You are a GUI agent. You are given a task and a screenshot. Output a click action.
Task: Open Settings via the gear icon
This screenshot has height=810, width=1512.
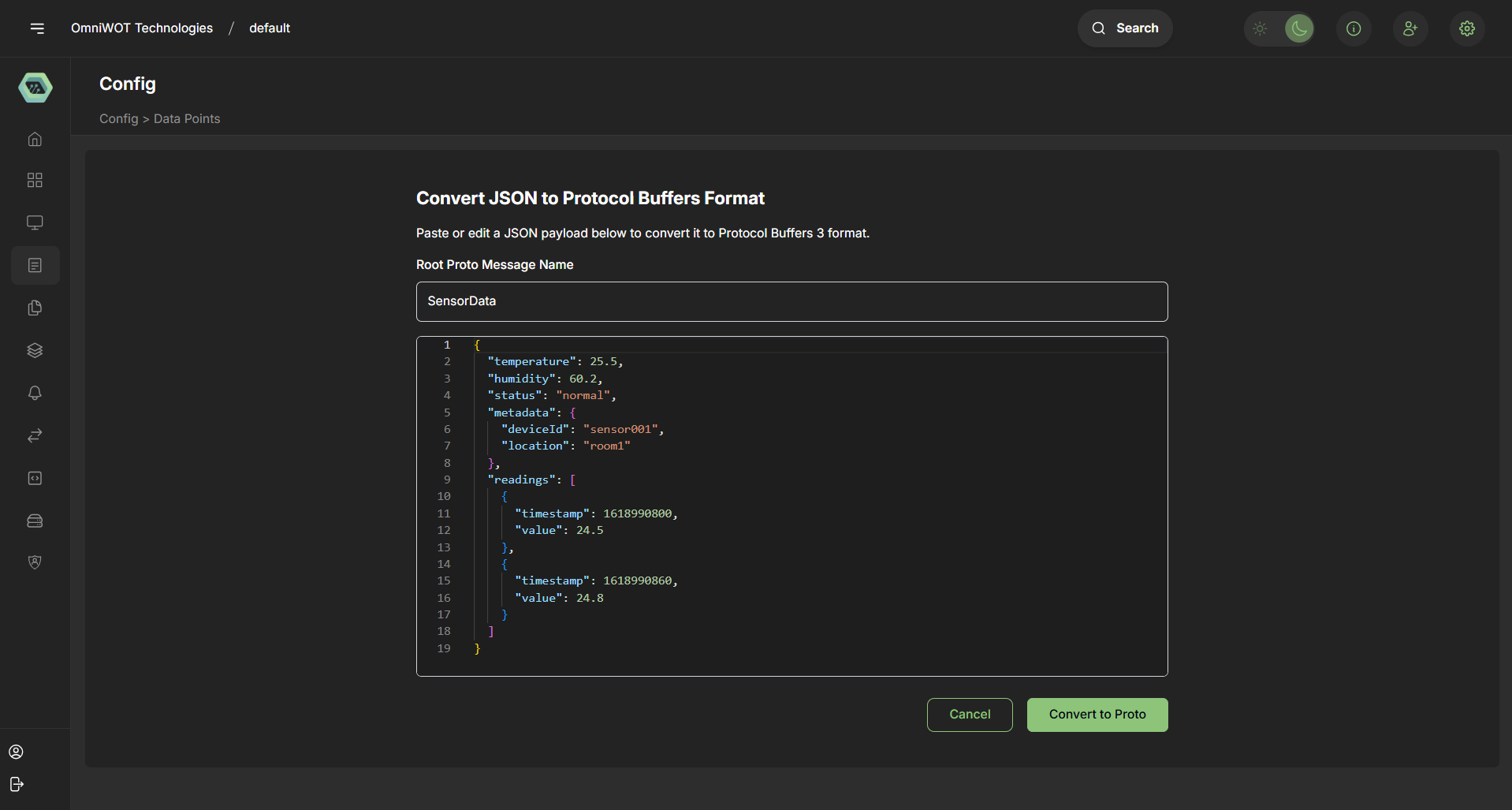[x=1467, y=28]
